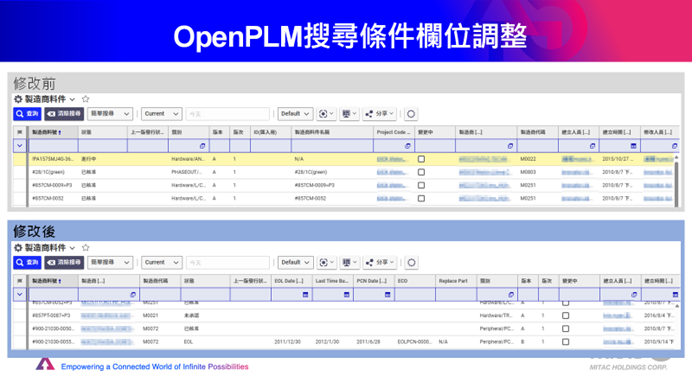
Task: Open Project Code link in row #28/1C(green)
Action: click(391, 172)
